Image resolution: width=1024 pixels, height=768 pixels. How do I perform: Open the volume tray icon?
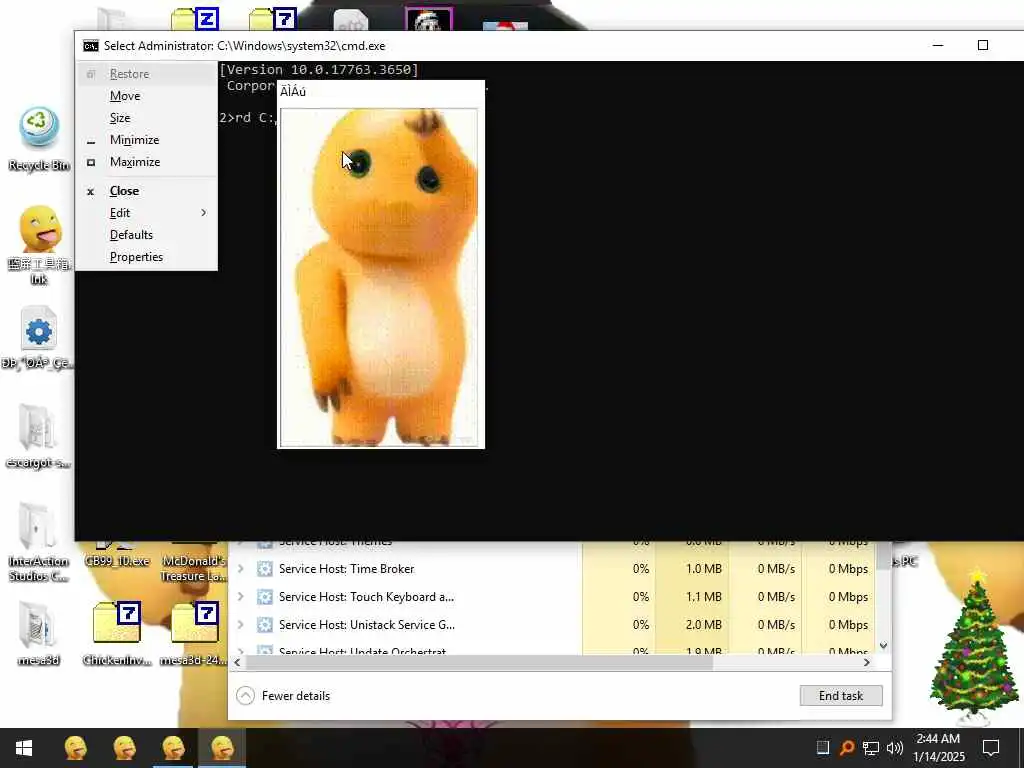[x=895, y=748]
